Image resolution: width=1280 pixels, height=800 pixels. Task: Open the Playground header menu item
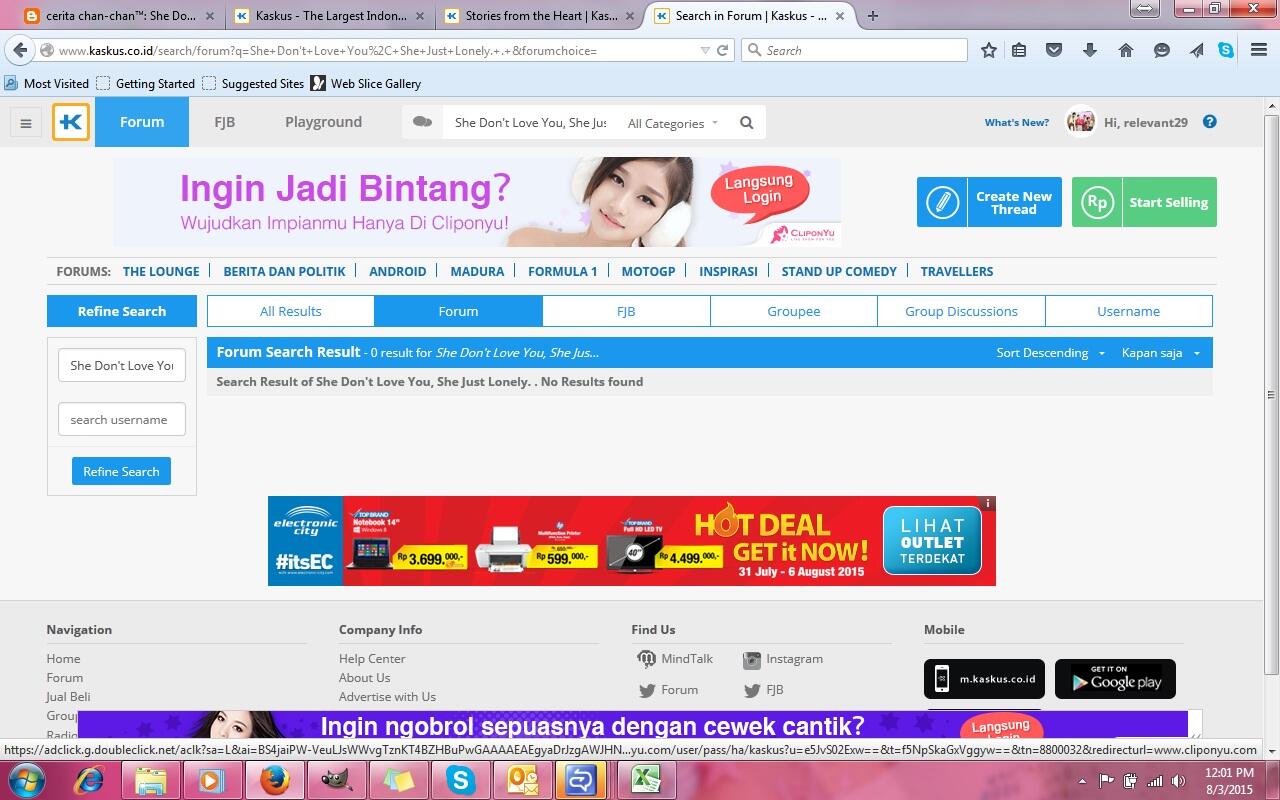click(323, 122)
